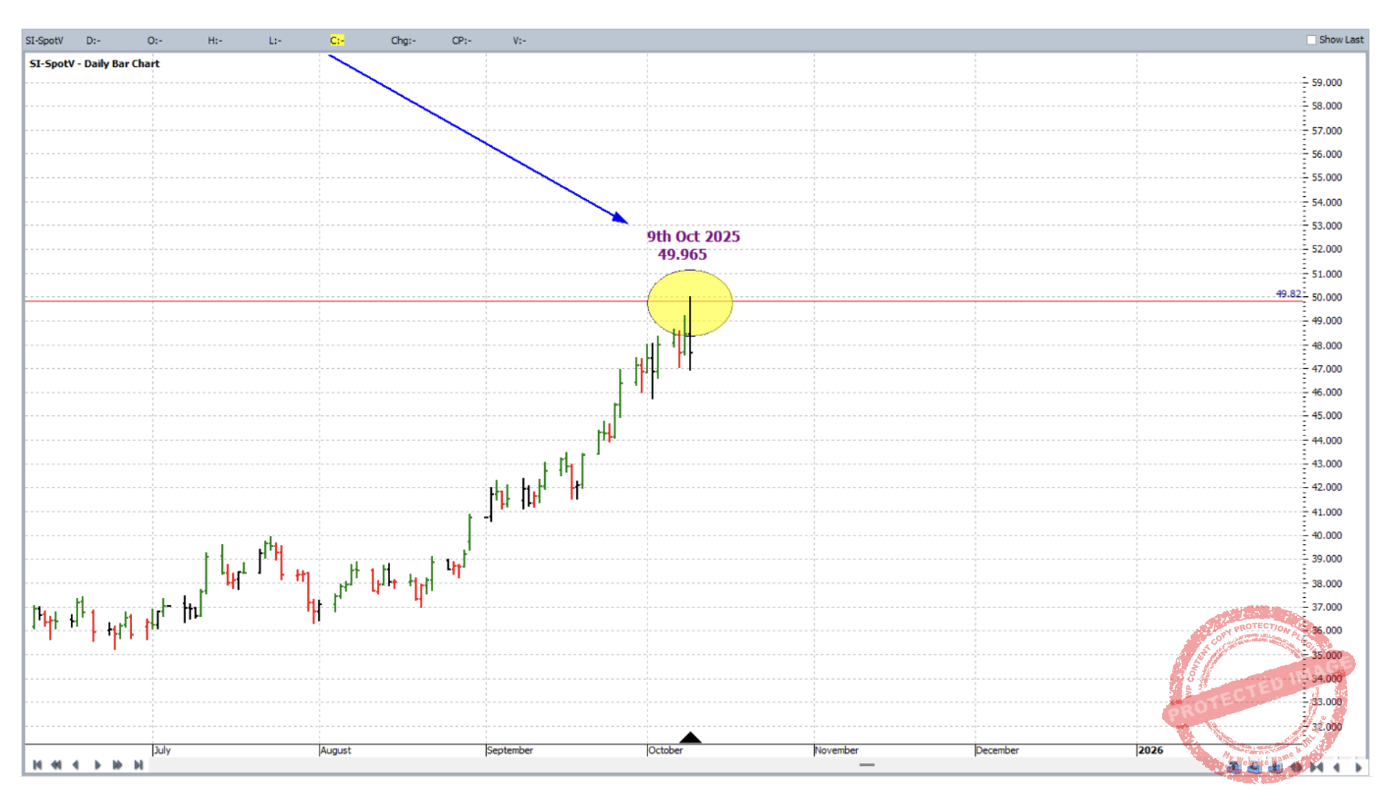Enable the Show Last checkbox
The height and width of the screenshot is (802, 1390).
[x=1312, y=40]
